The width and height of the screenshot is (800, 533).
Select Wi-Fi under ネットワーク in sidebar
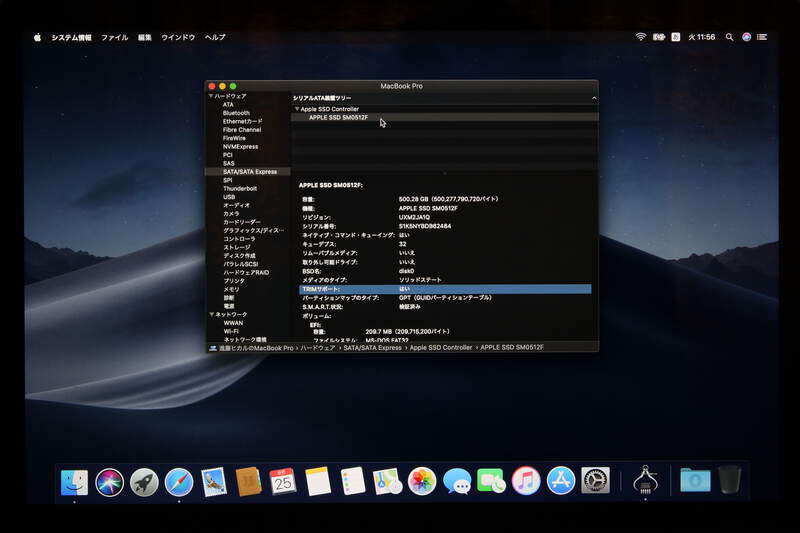pos(231,331)
